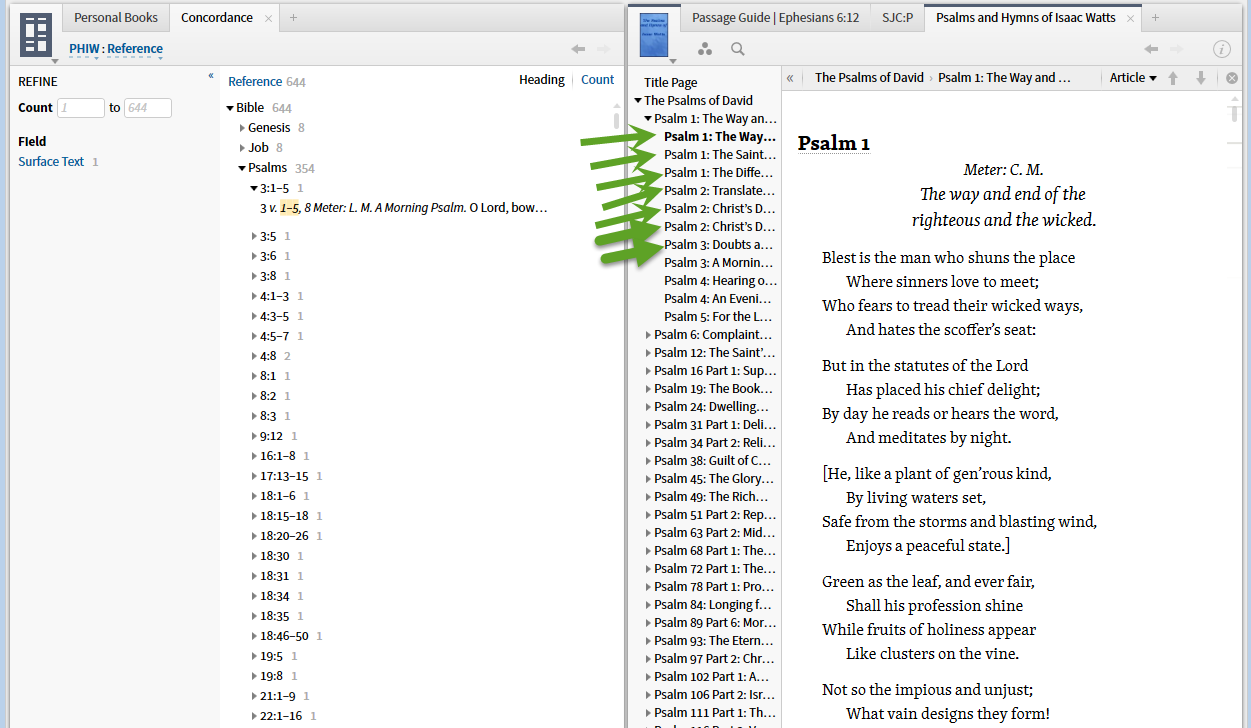Viewport: 1251px width, 728px height.
Task: Select Psalm 4: An Eveni in contents
Action: [720, 298]
